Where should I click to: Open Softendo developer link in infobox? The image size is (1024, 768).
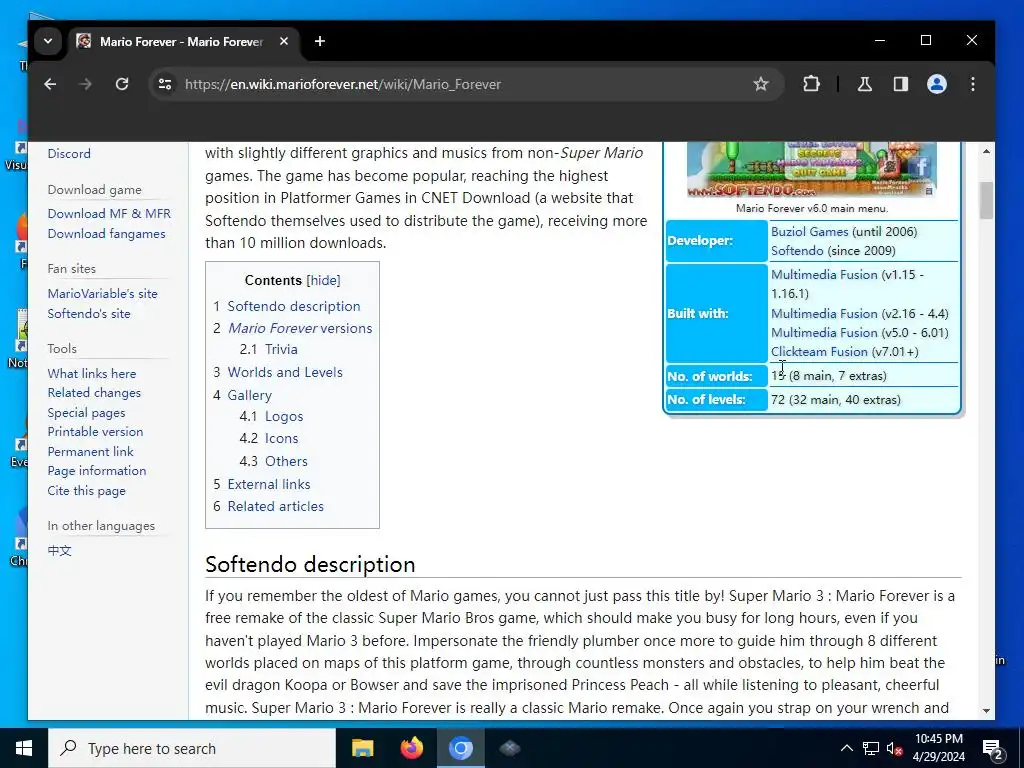[x=797, y=251]
